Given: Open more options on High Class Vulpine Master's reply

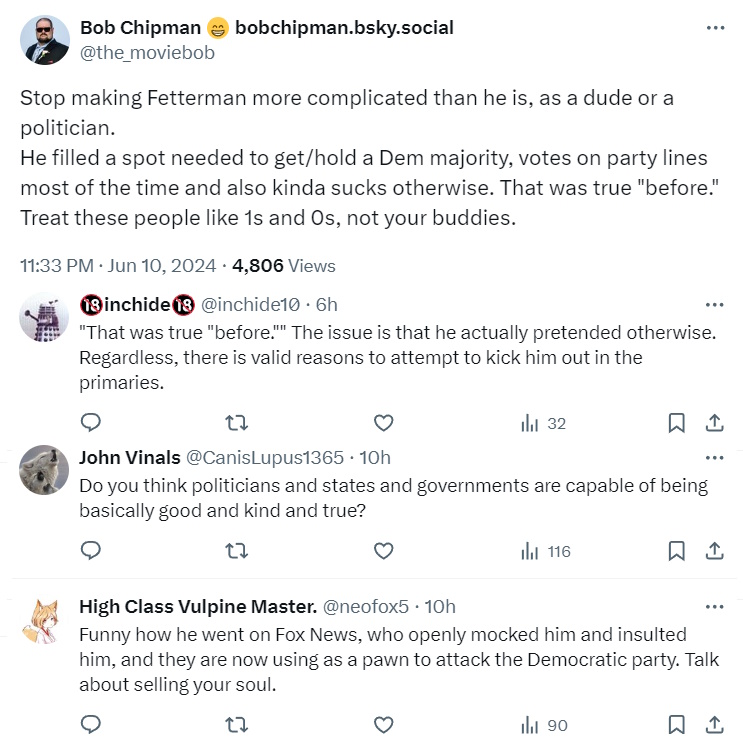Looking at the screenshot, I should pyautogui.click(x=715, y=606).
